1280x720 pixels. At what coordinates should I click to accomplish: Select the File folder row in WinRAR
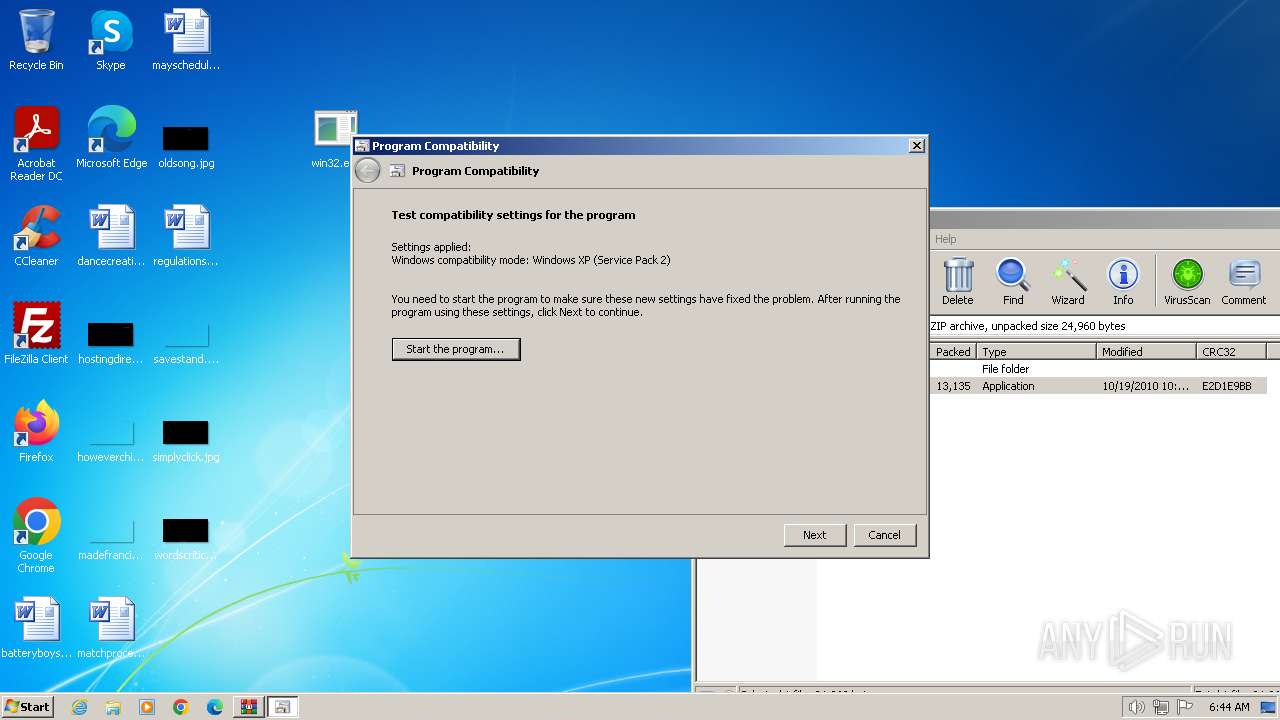click(x=1098, y=369)
